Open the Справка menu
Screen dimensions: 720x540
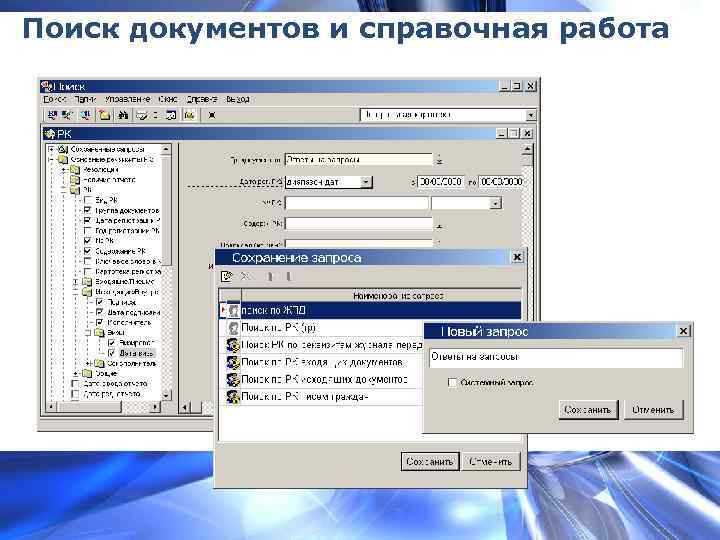click(202, 99)
